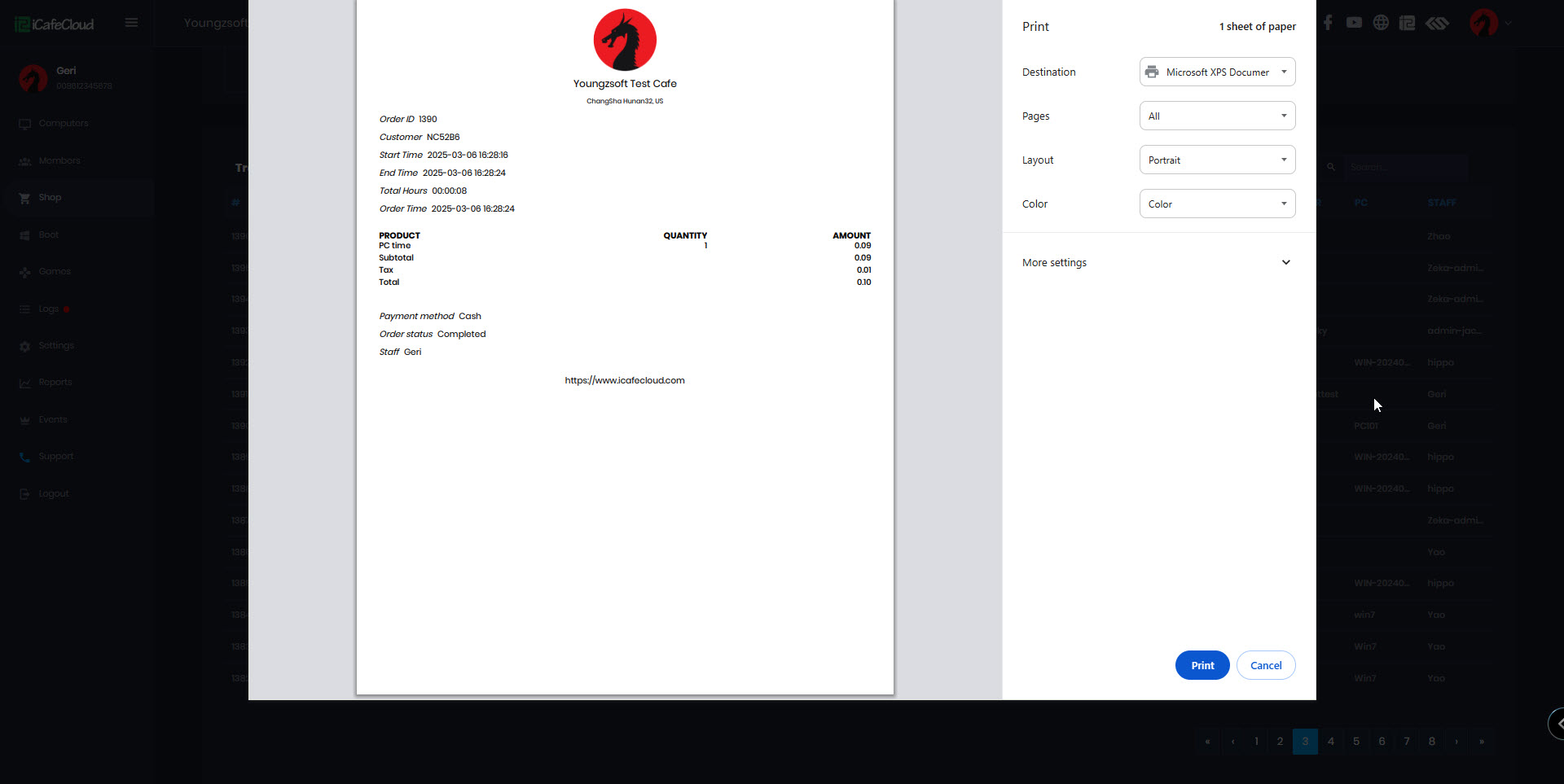This screenshot has height=784, width=1564.
Task: Click the magnifier icon beside the Search field
Action: click(x=1331, y=167)
